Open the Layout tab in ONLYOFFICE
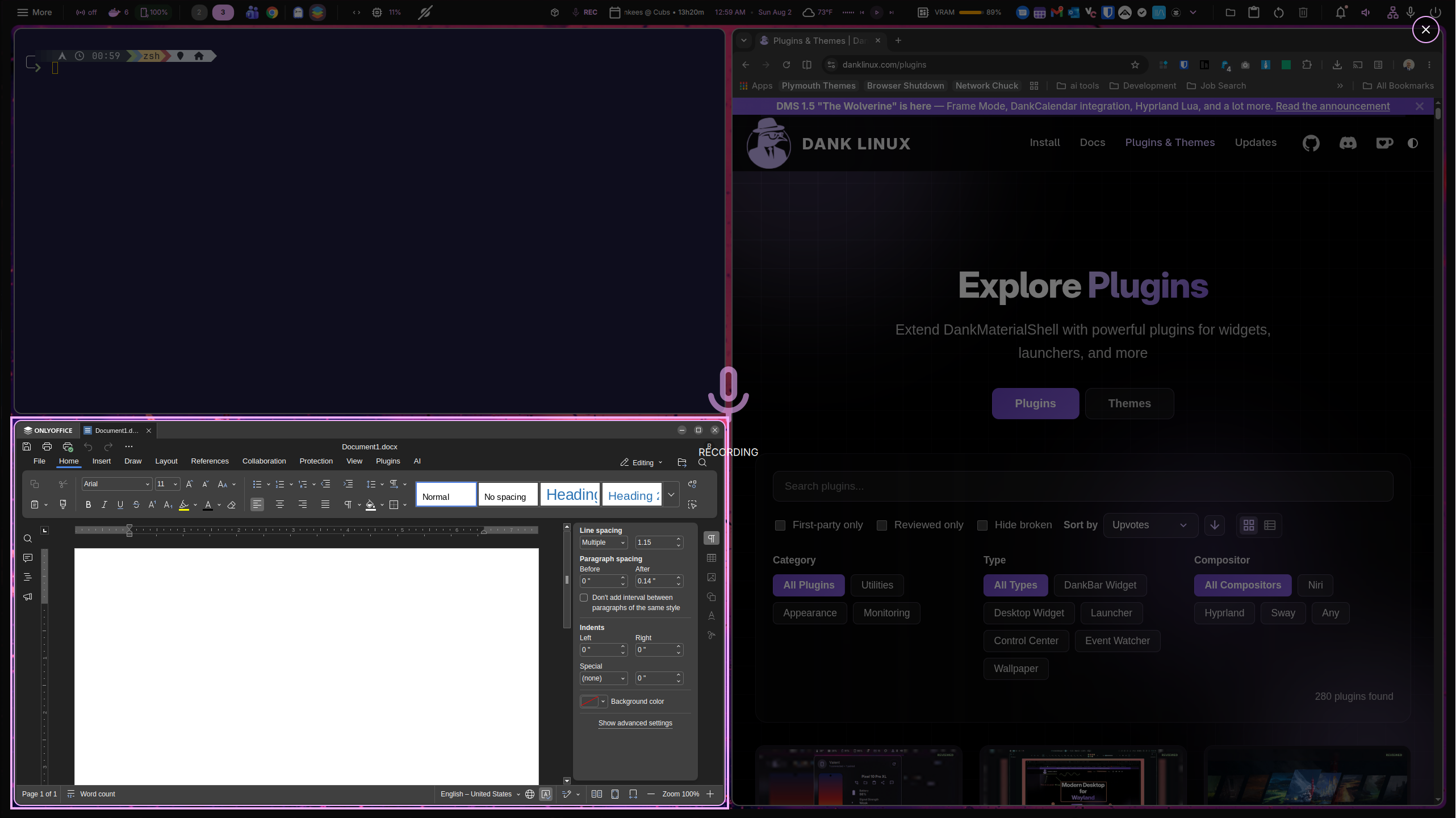This screenshot has height=818, width=1456. (x=166, y=461)
